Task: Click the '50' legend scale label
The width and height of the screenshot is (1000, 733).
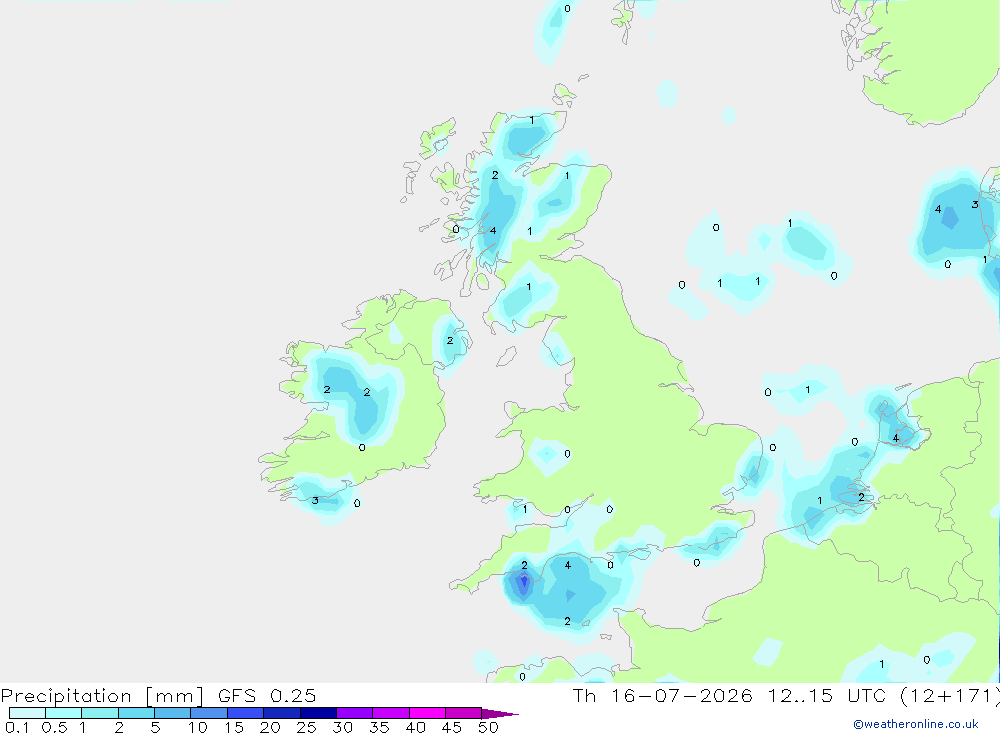Action: pyautogui.click(x=488, y=727)
